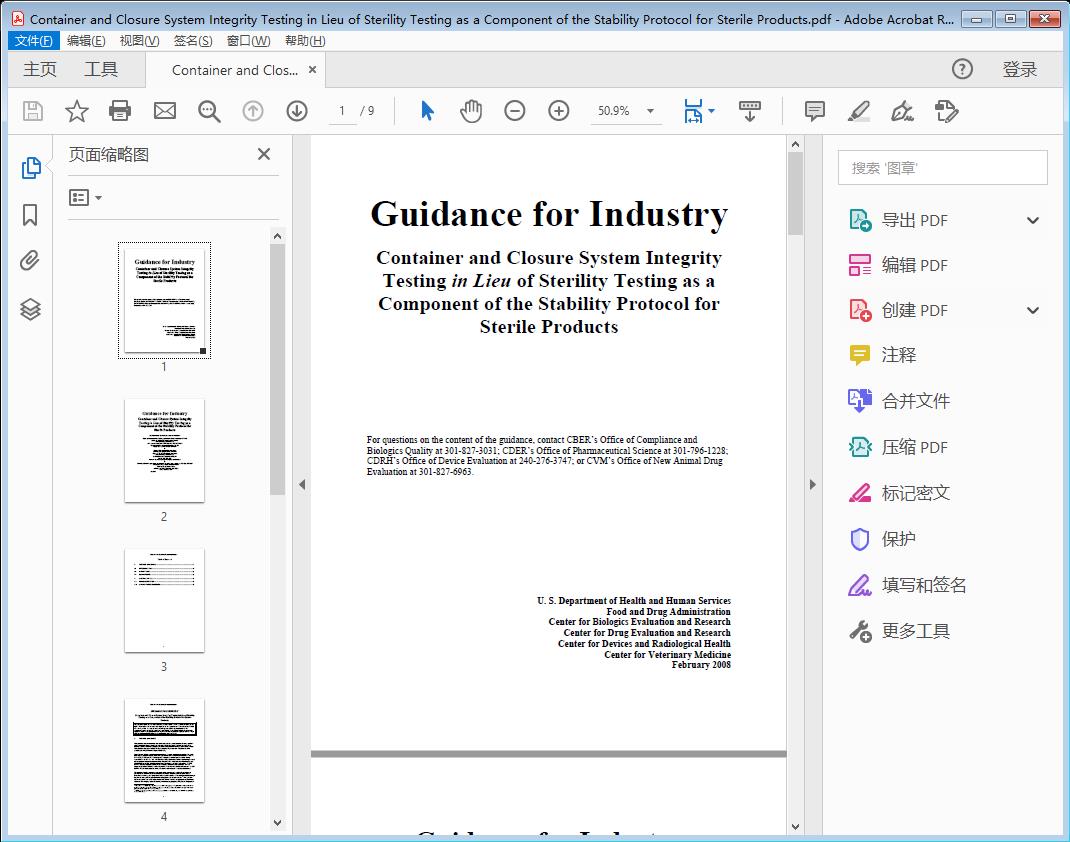Open the Attachments paperclip panel
This screenshot has width=1070, height=842.
coord(30,261)
